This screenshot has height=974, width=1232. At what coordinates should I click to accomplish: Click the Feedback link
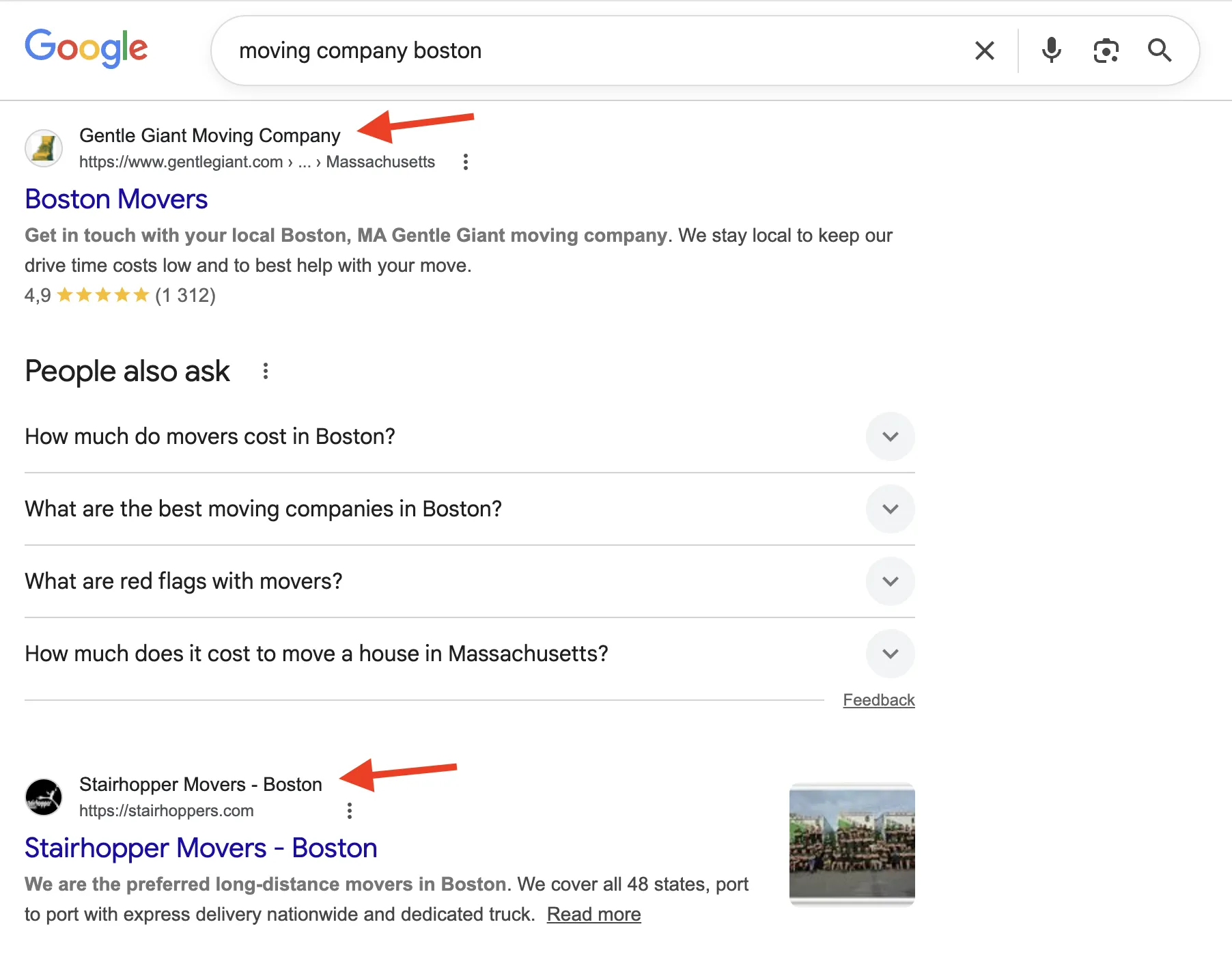[878, 699]
